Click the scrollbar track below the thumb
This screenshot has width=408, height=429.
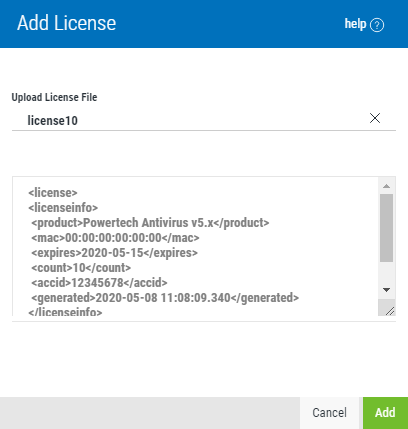(386, 272)
